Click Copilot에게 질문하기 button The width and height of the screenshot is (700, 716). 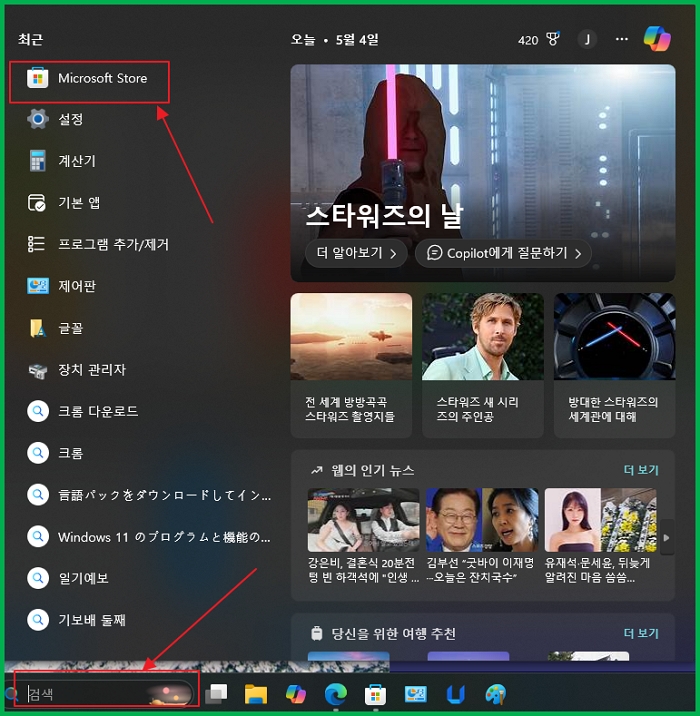click(x=503, y=253)
